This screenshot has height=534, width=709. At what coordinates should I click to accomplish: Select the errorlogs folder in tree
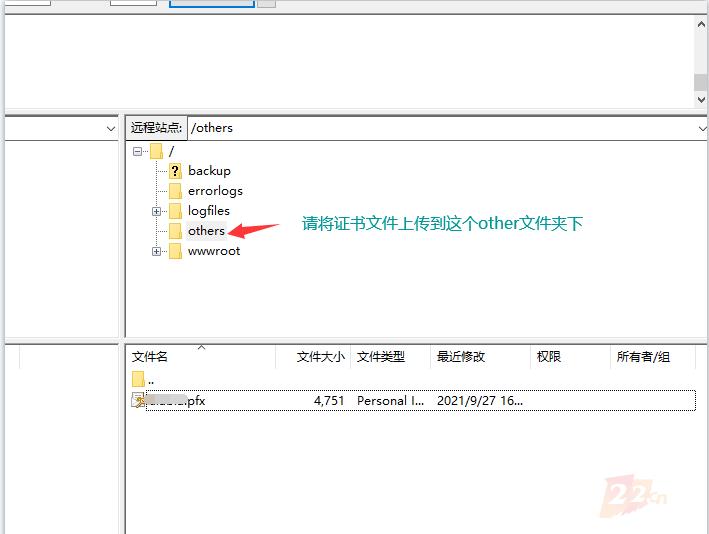(x=215, y=191)
